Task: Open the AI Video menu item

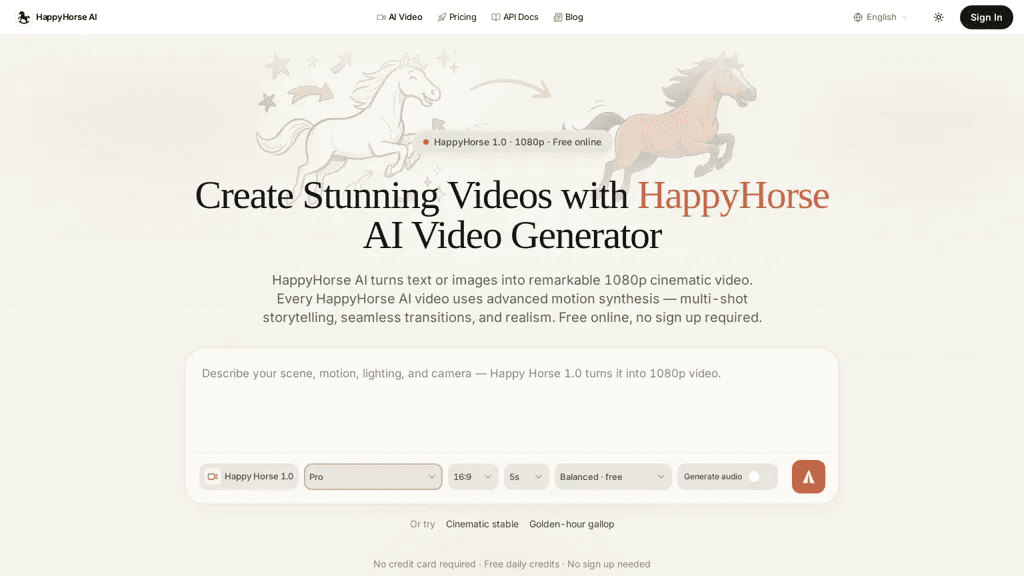Action: click(x=400, y=18)
